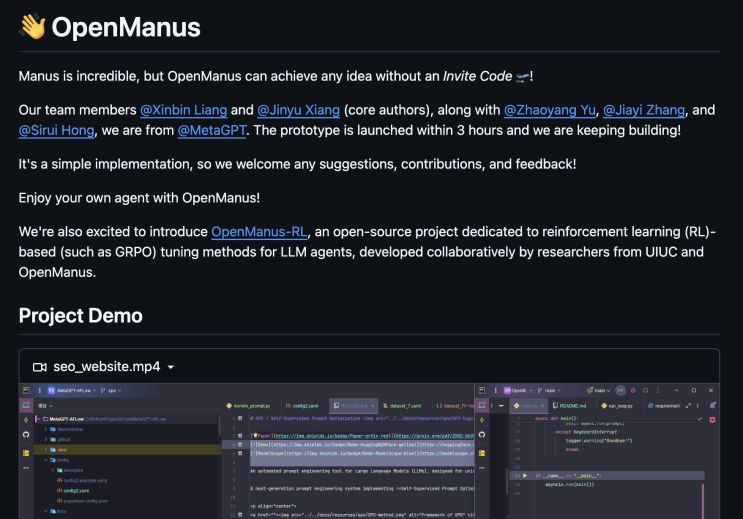
Task: Collapse the config folder
Action: tap(46, 460)
